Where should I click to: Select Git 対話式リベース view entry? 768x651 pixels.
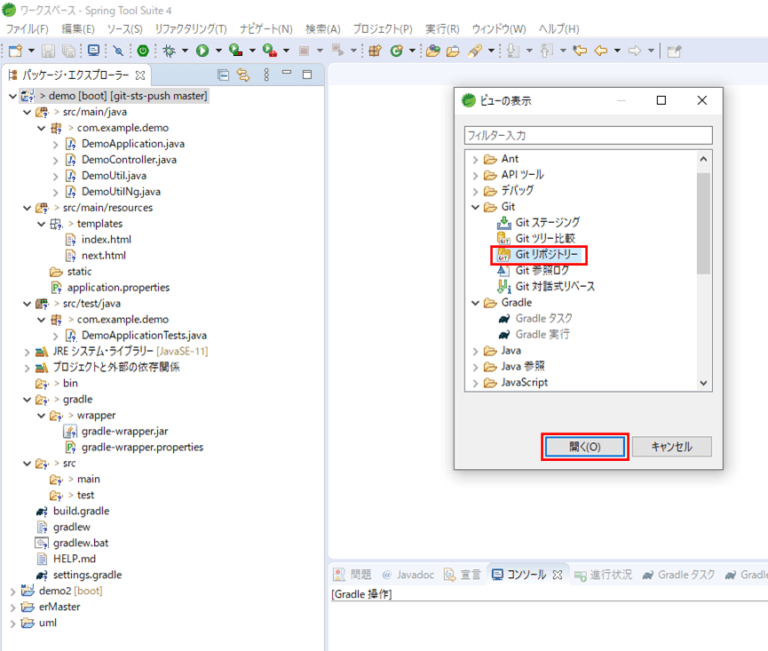(554, 286)
